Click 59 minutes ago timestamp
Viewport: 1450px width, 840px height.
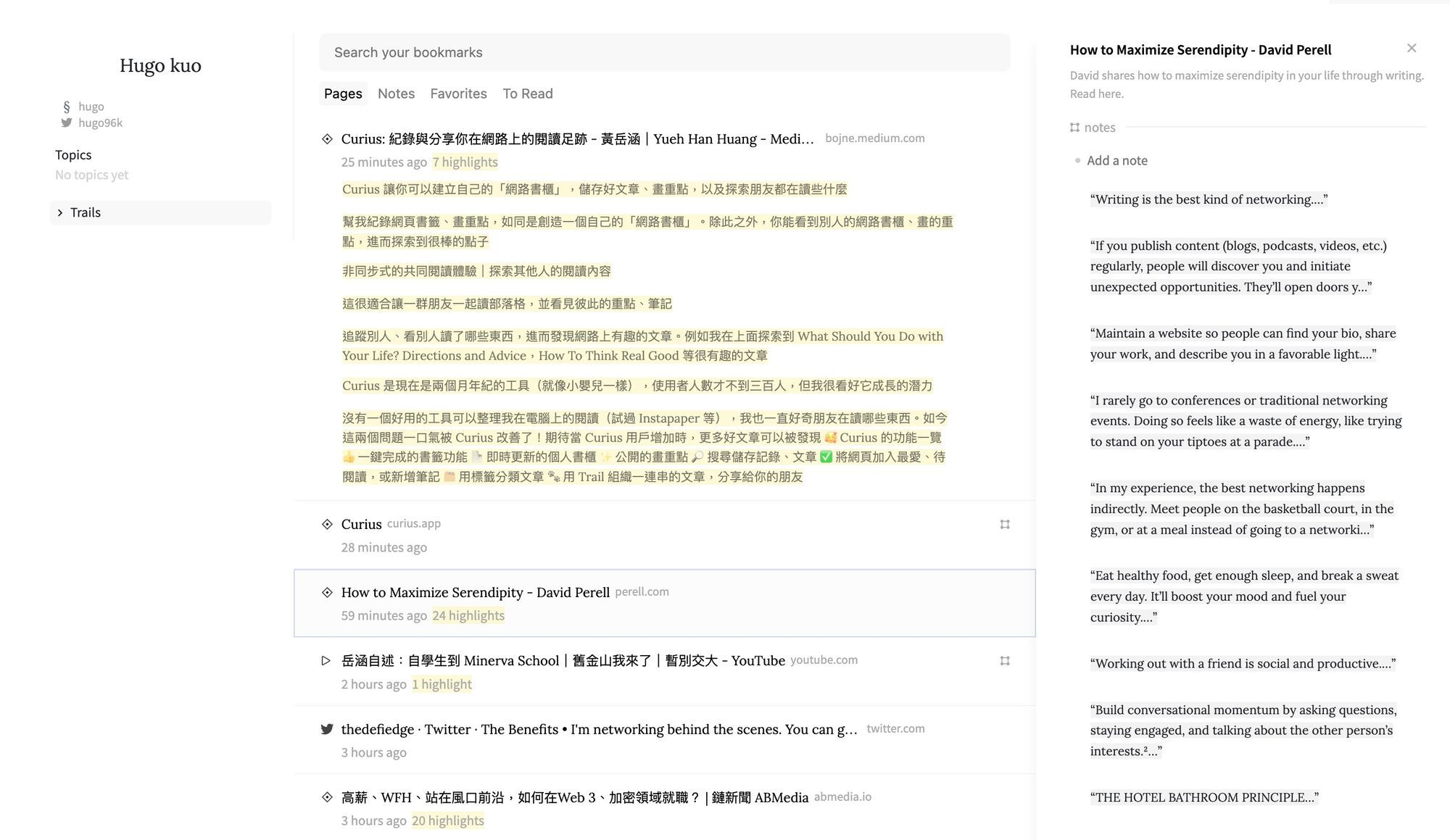point(384,616)
